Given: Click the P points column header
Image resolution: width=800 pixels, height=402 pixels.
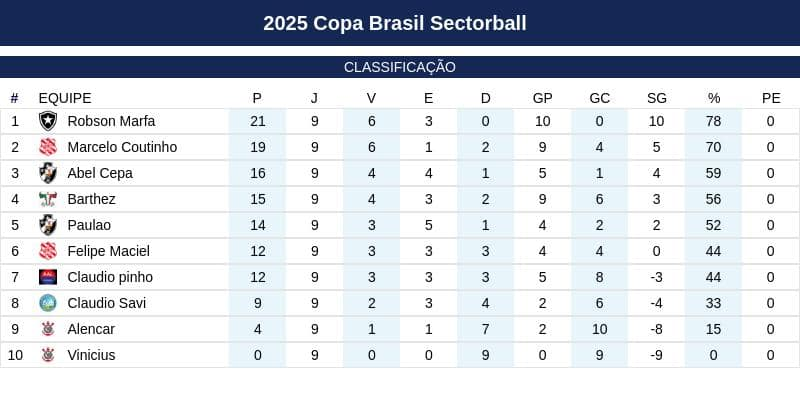Looking at the screenshot, I should tap(257, 98).
